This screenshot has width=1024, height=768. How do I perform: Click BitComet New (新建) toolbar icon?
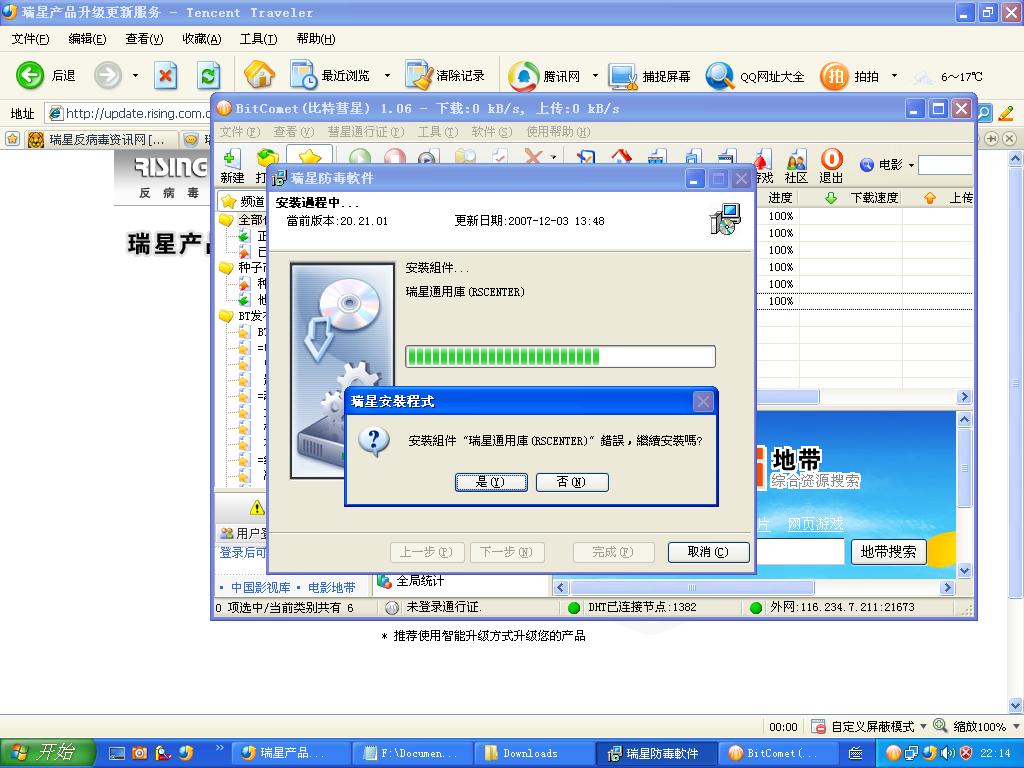pyautogui.click(x=232, y=167)
